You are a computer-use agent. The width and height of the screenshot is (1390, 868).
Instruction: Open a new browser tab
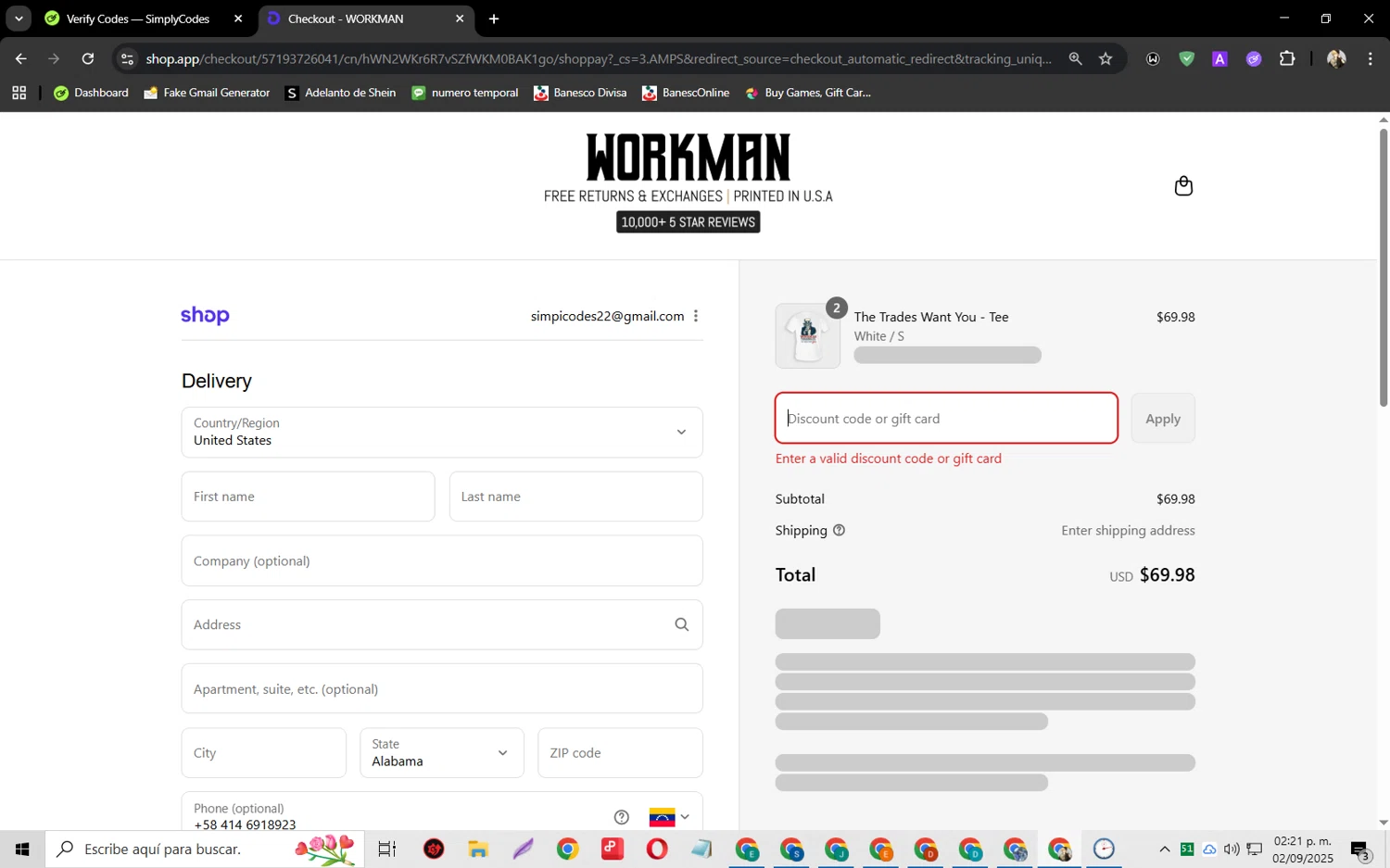pos(494,19)
